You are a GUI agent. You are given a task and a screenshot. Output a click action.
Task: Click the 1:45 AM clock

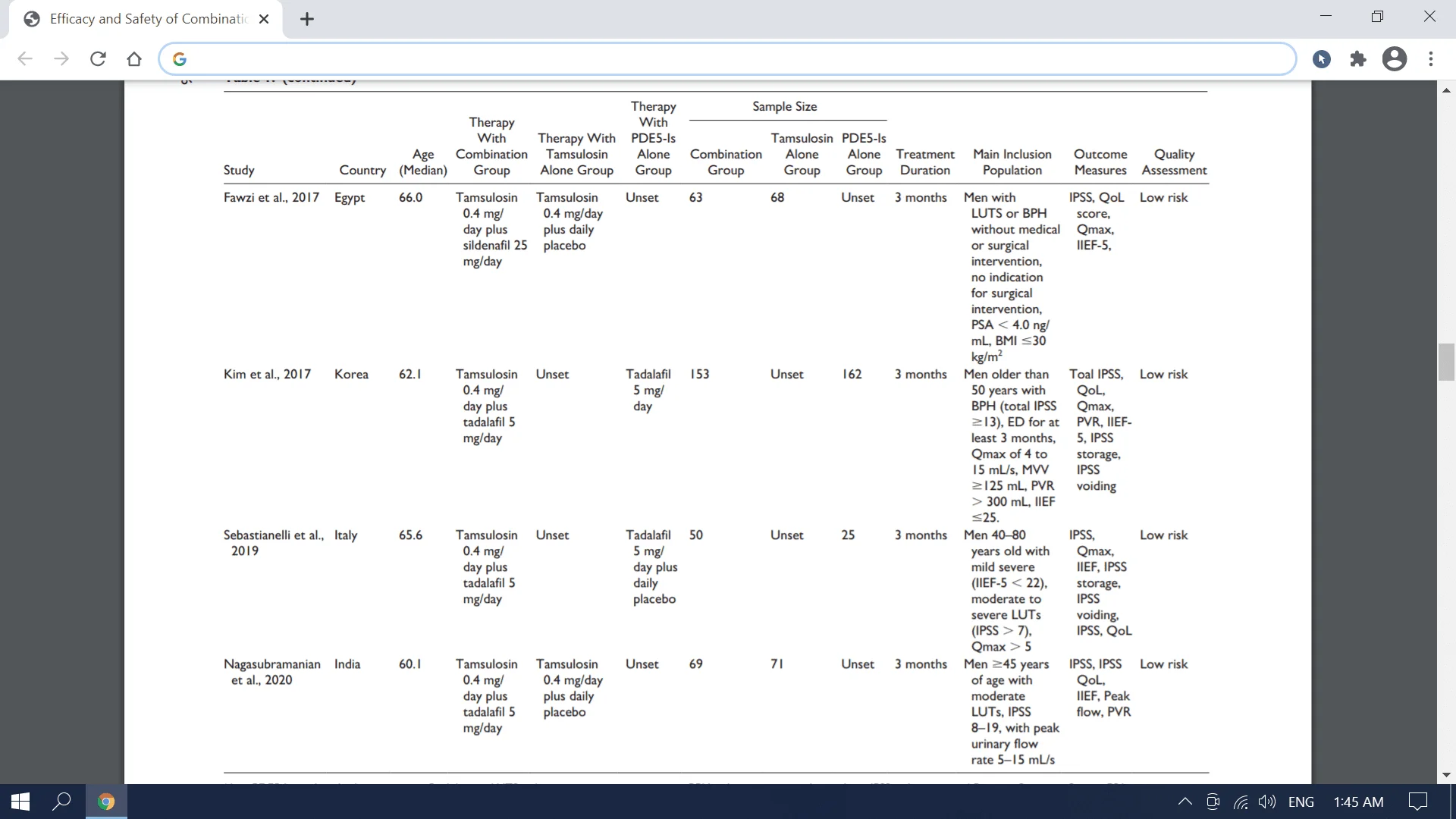click(1358, 802)
